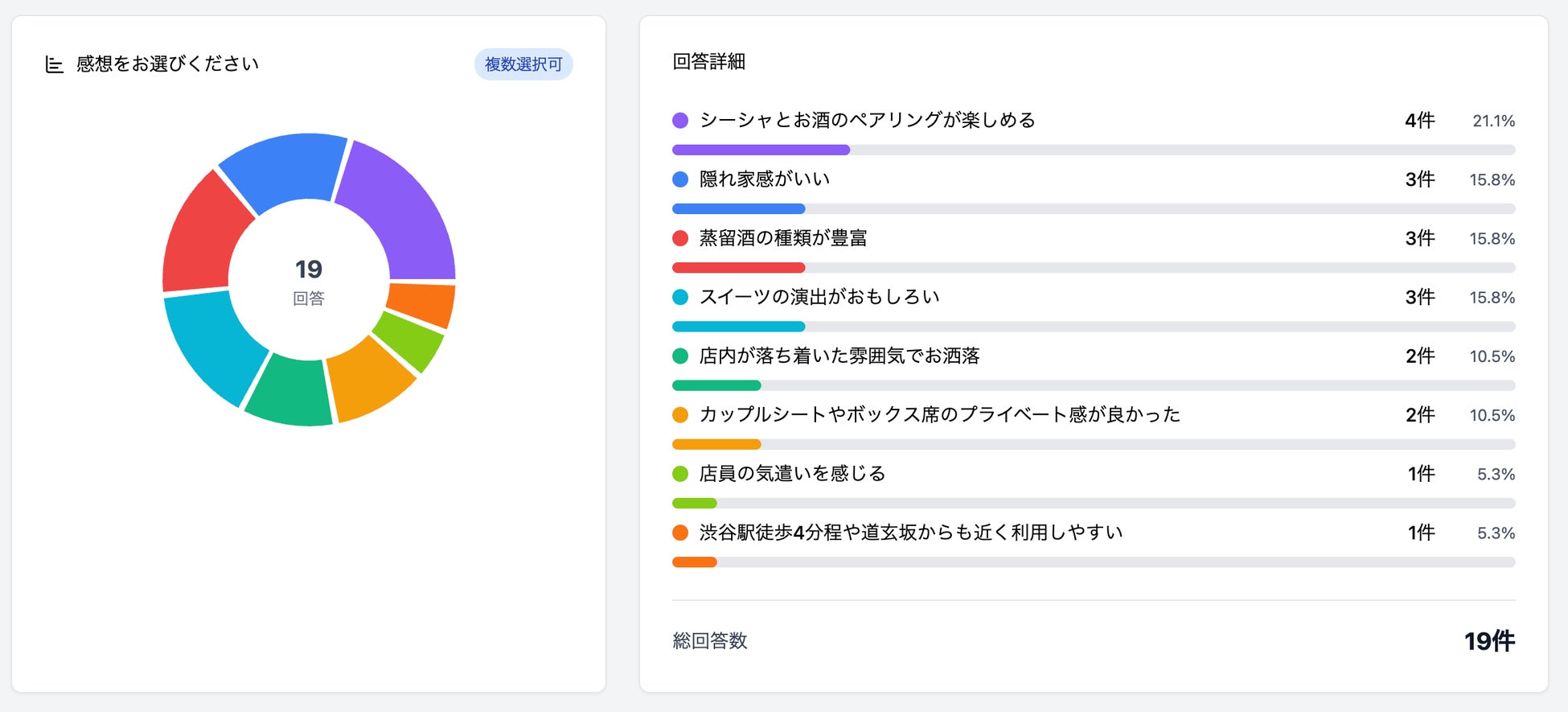Screen dimensions: 1568x712
Task: Click the amber dot beside カップルシート answer
Action: point(680,415)
